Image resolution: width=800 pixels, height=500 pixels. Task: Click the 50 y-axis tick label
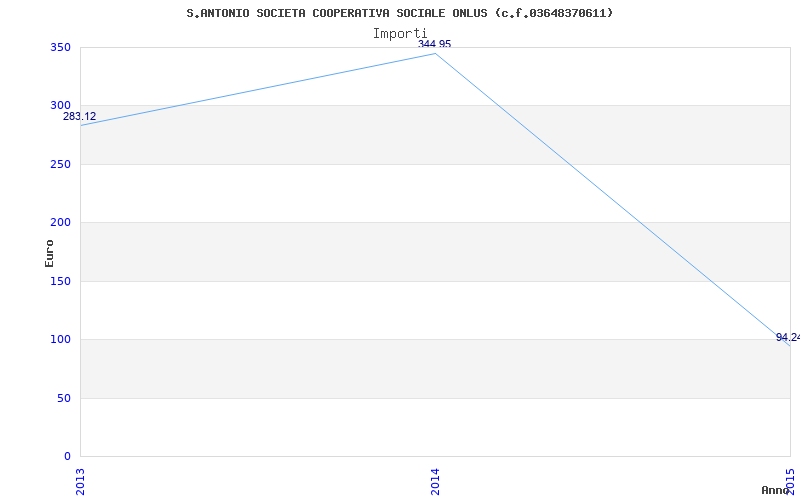(64, 398)
